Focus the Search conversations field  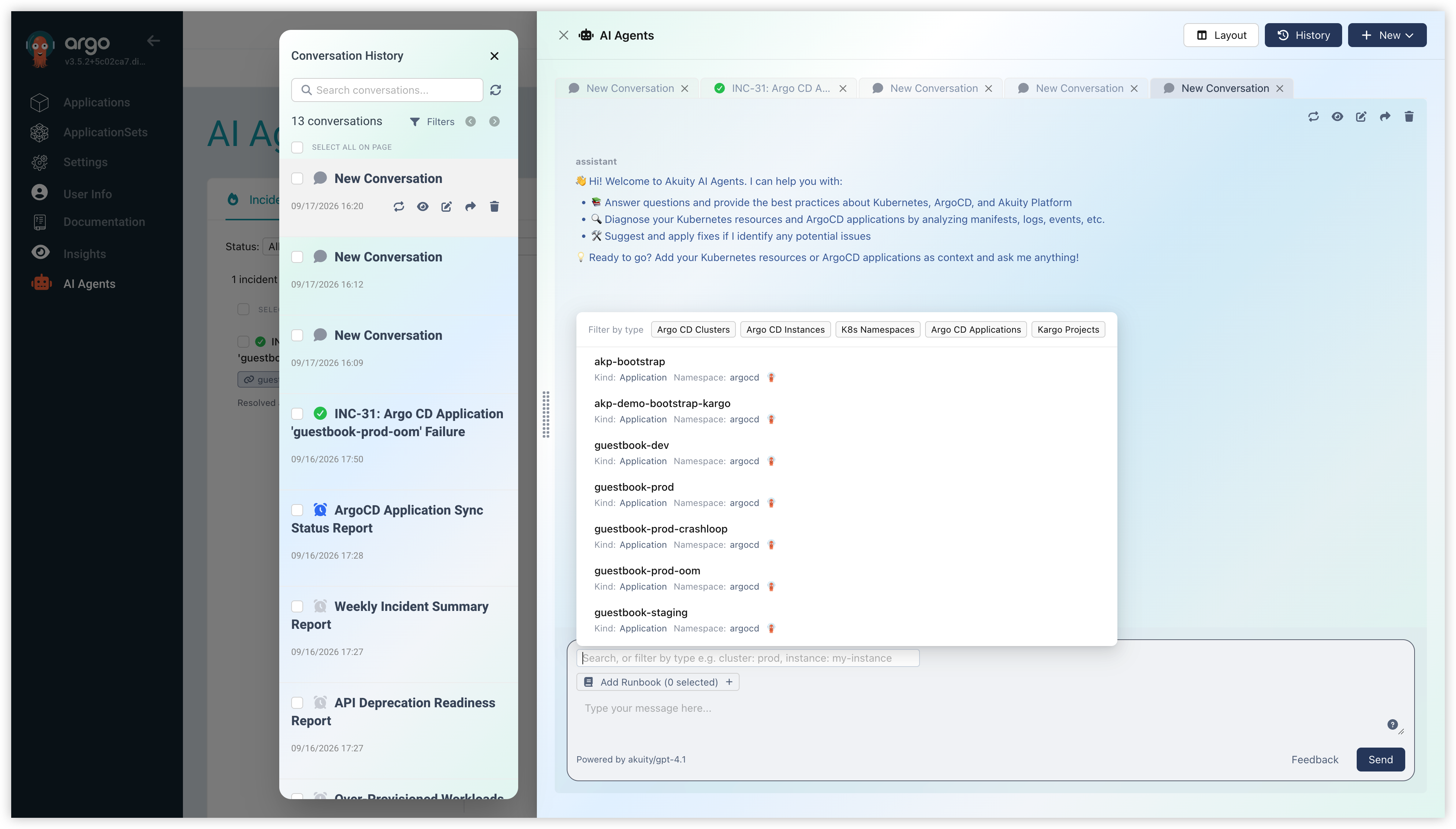tap(387, 90)
